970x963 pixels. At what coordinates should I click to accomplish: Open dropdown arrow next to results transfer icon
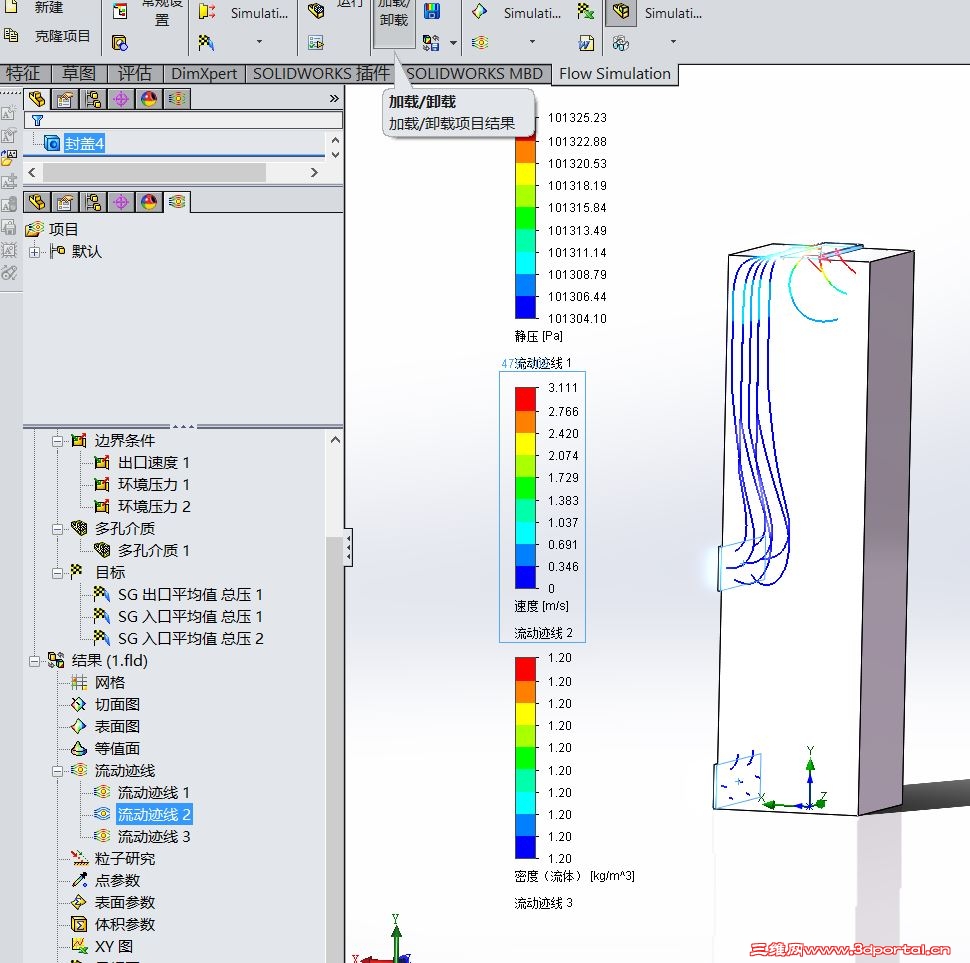453,42
